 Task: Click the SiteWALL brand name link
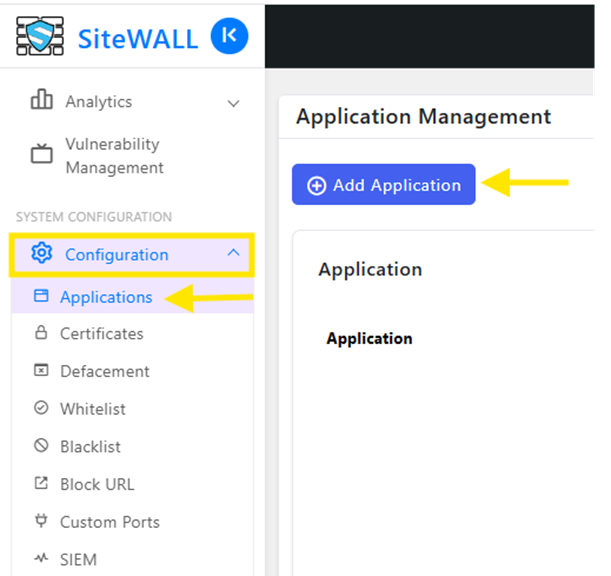pos(138,39)
